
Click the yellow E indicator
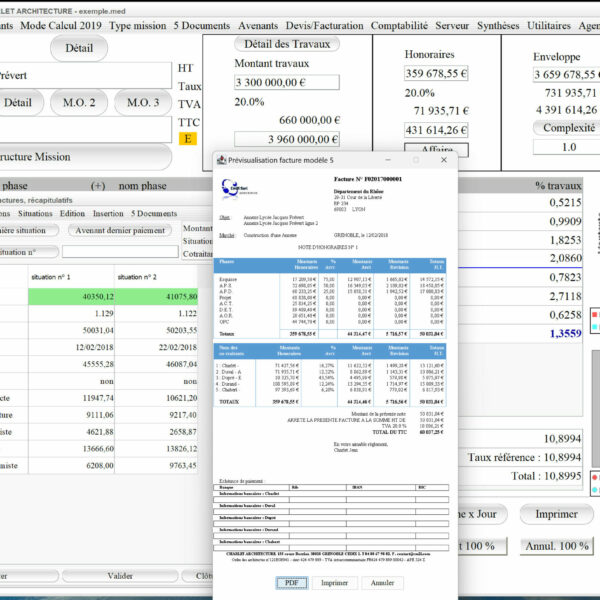click(x=188, y=139)
